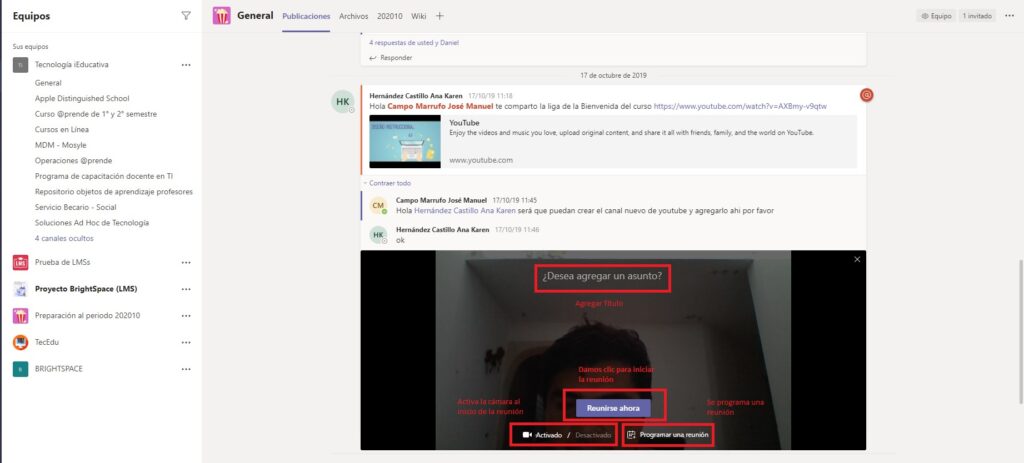The image size is (1024, 463).
Task: Open more options for Tecnología iEducativa team
Action: pos(185,64)
